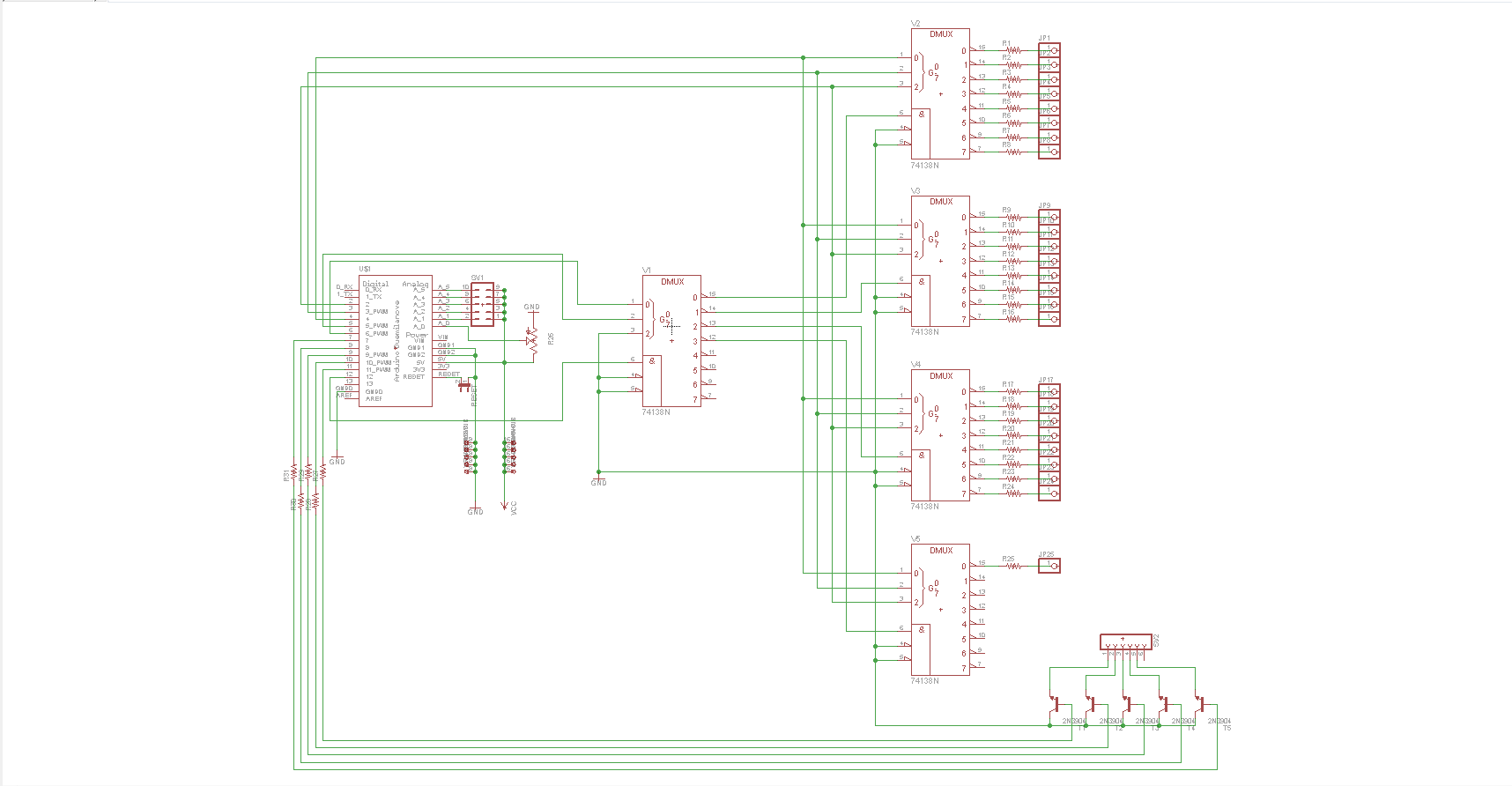Screen dimensions: 1512x786
Task: Select resistor R24 on V4 output 7
Action: (x=1013, y=493)
